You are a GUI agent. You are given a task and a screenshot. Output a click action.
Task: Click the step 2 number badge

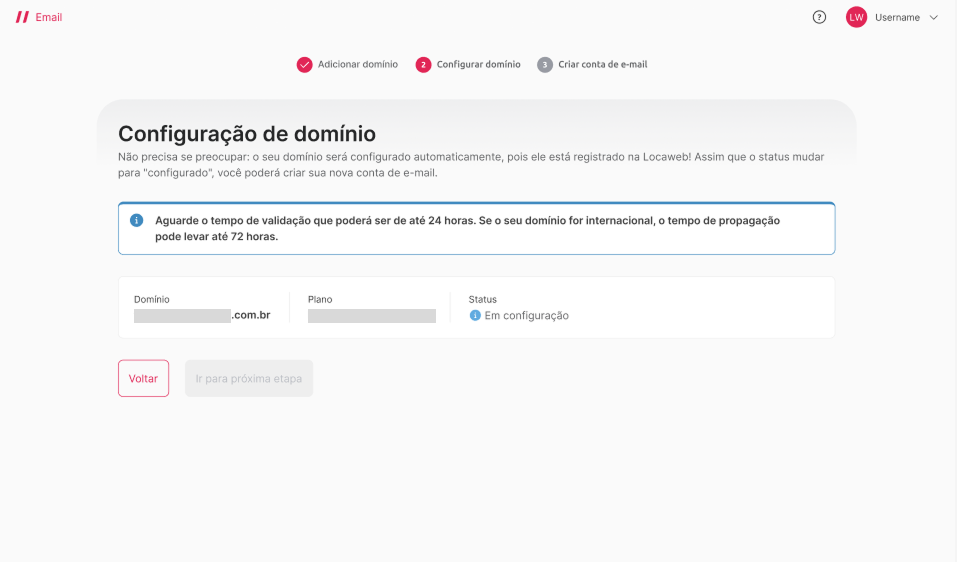pos(423,65)
